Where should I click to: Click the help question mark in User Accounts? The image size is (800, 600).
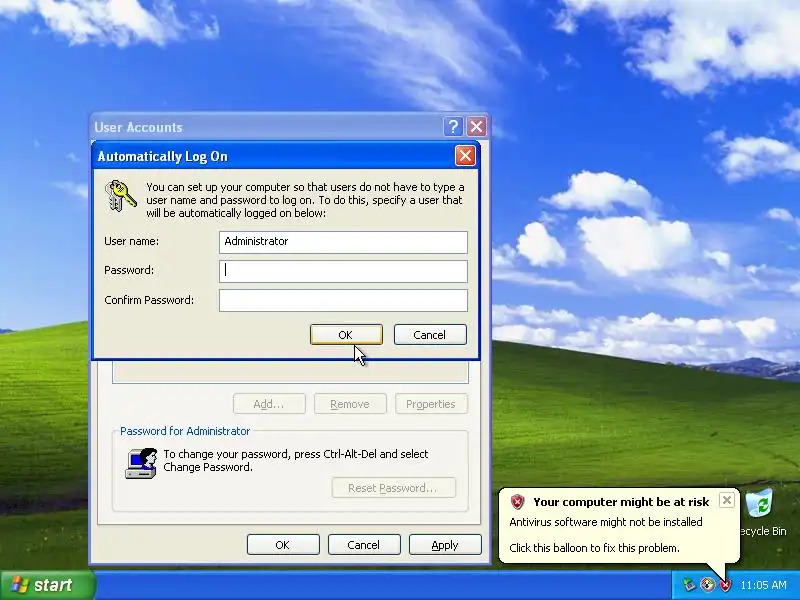(x=453, y=126)
